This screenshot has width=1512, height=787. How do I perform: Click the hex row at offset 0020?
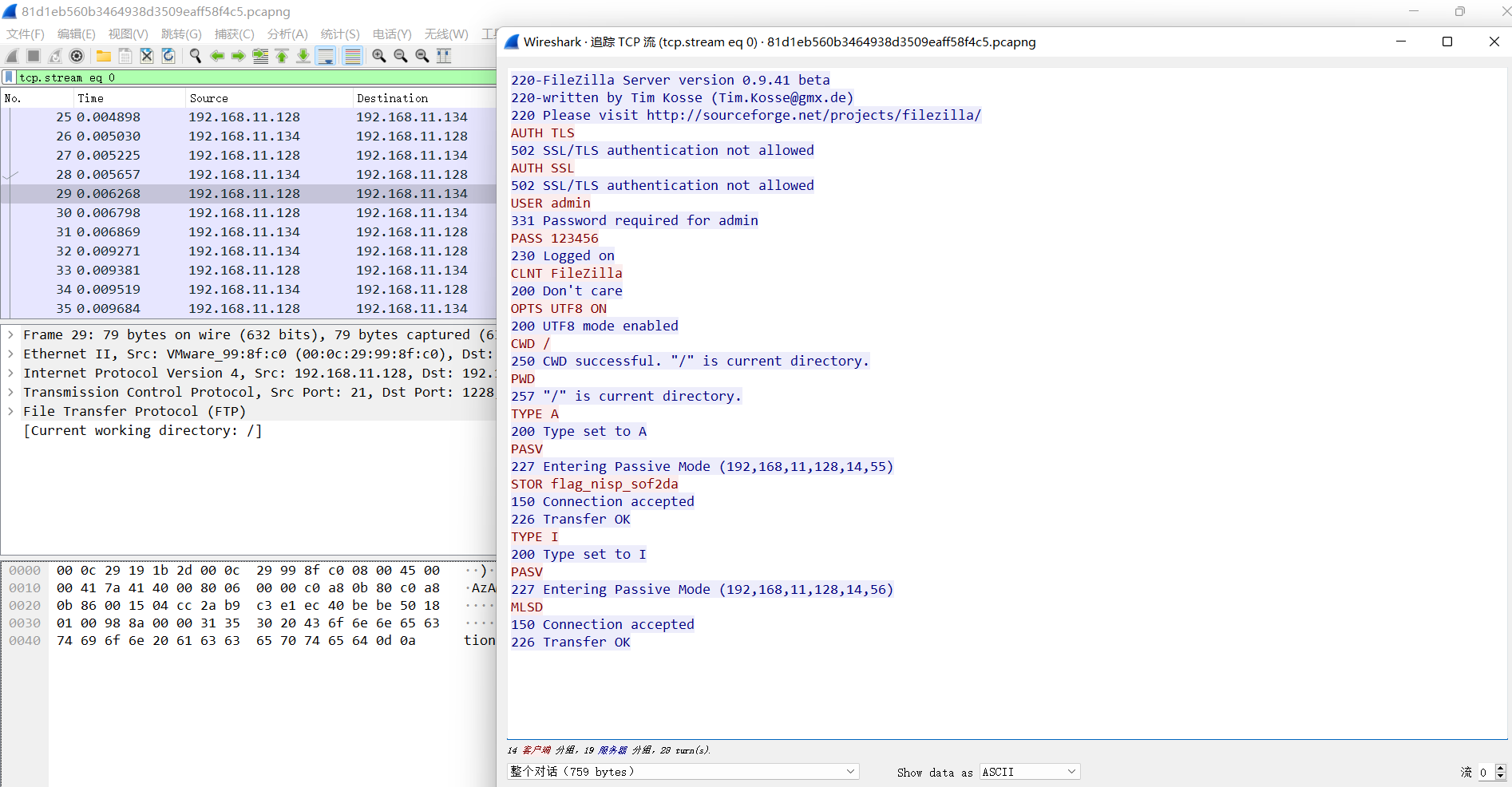[x=248, y=606]
